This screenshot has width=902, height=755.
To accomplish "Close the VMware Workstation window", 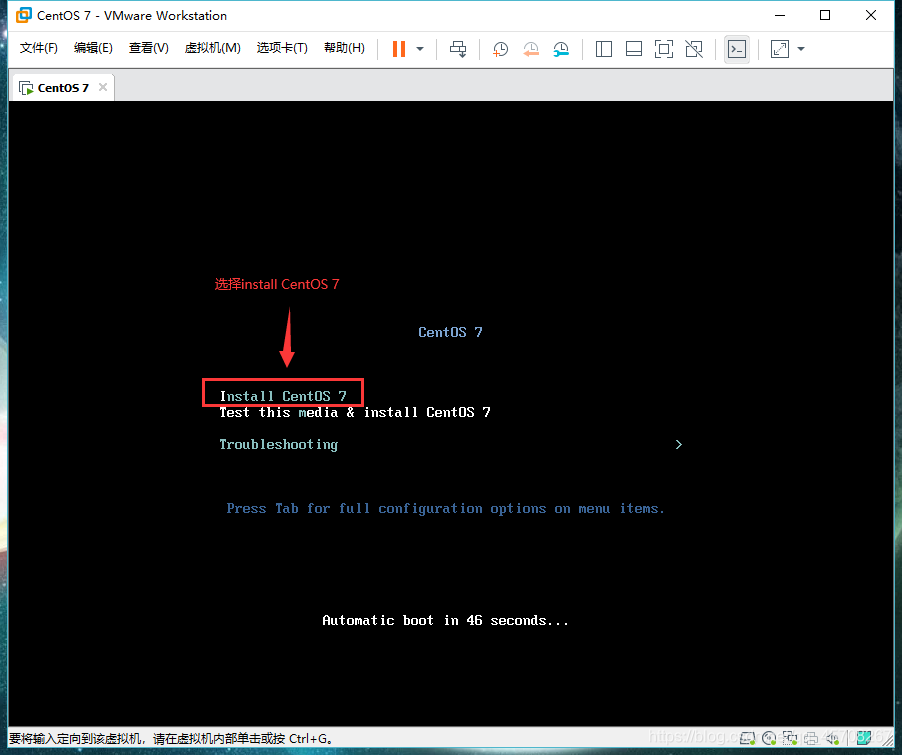I will [x=871, y=16].
